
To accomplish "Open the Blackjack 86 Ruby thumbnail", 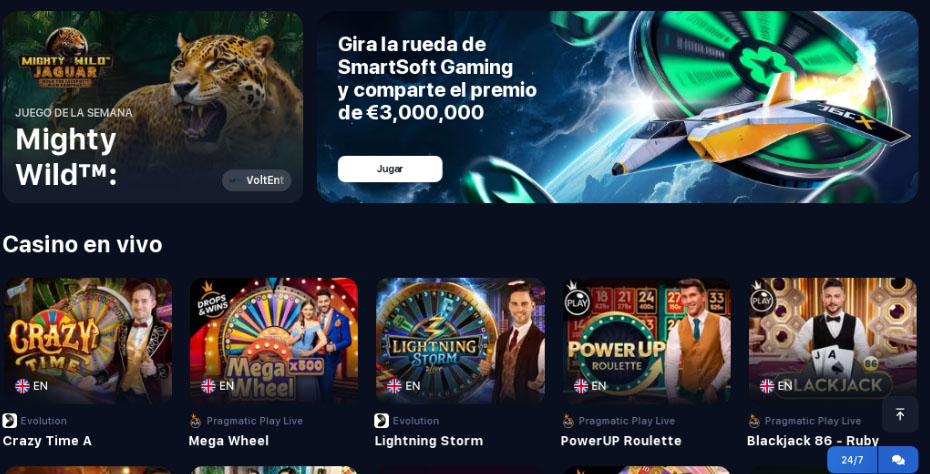I will (x=833, y=341).
